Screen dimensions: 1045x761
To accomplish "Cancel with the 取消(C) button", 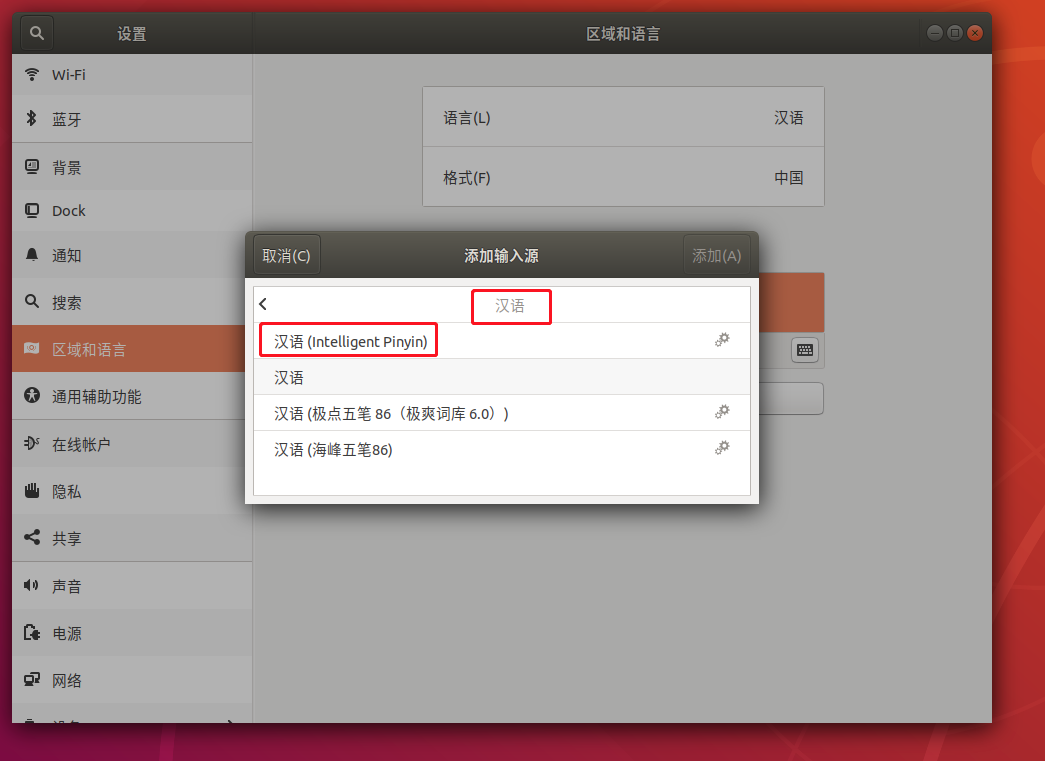I will coord(287,255).
